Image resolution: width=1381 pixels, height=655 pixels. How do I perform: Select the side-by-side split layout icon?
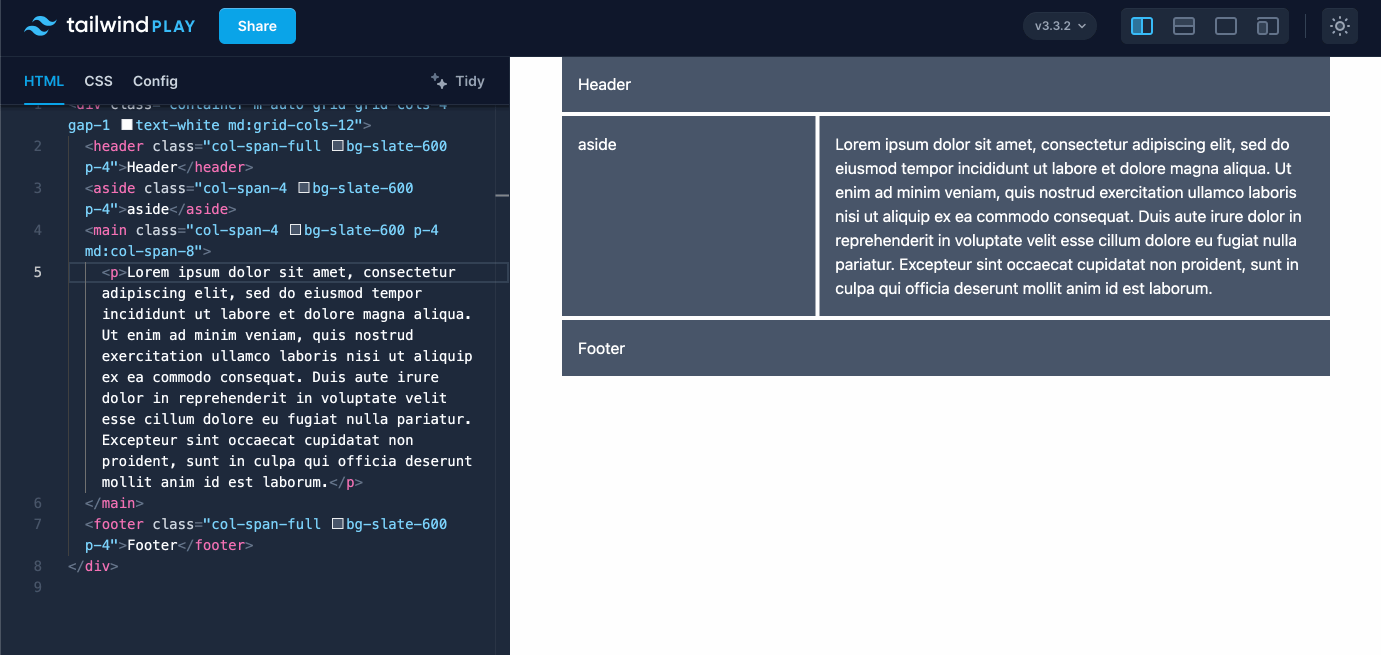[x=1142, y=26]
